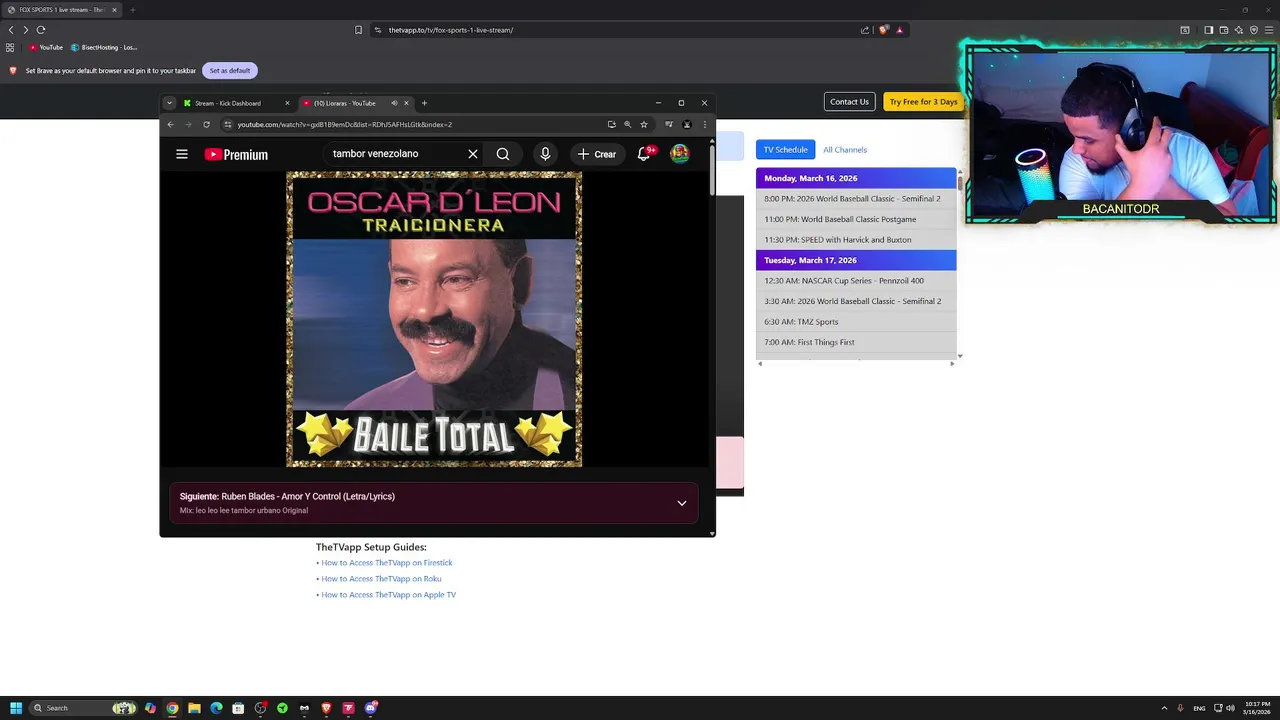This screenshot has height=720, width=1280.
Task: Click Contact Us button
Action: tap(850, 101)
